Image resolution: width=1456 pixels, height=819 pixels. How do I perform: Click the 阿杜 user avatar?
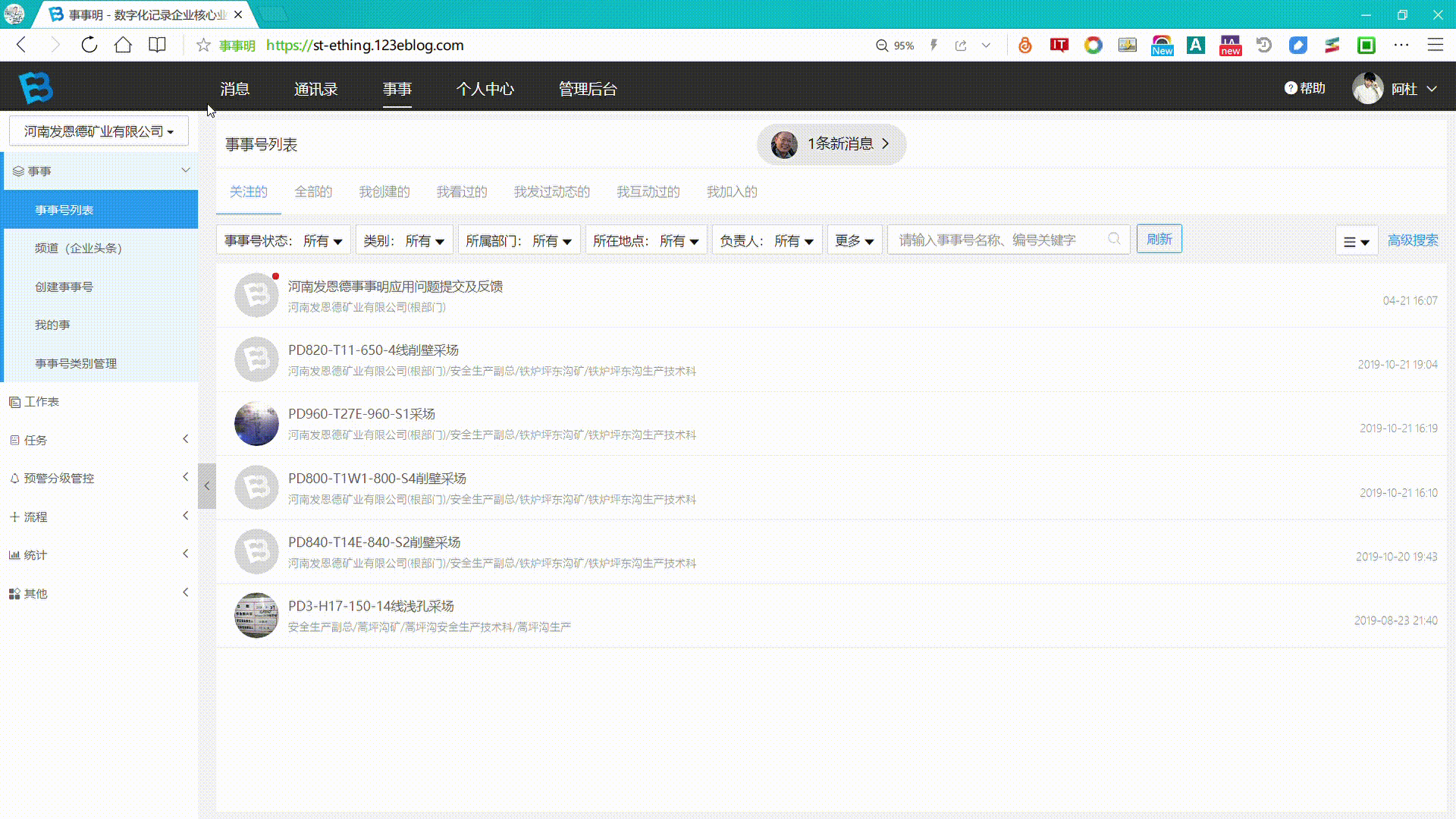[x=1368, y=89]
